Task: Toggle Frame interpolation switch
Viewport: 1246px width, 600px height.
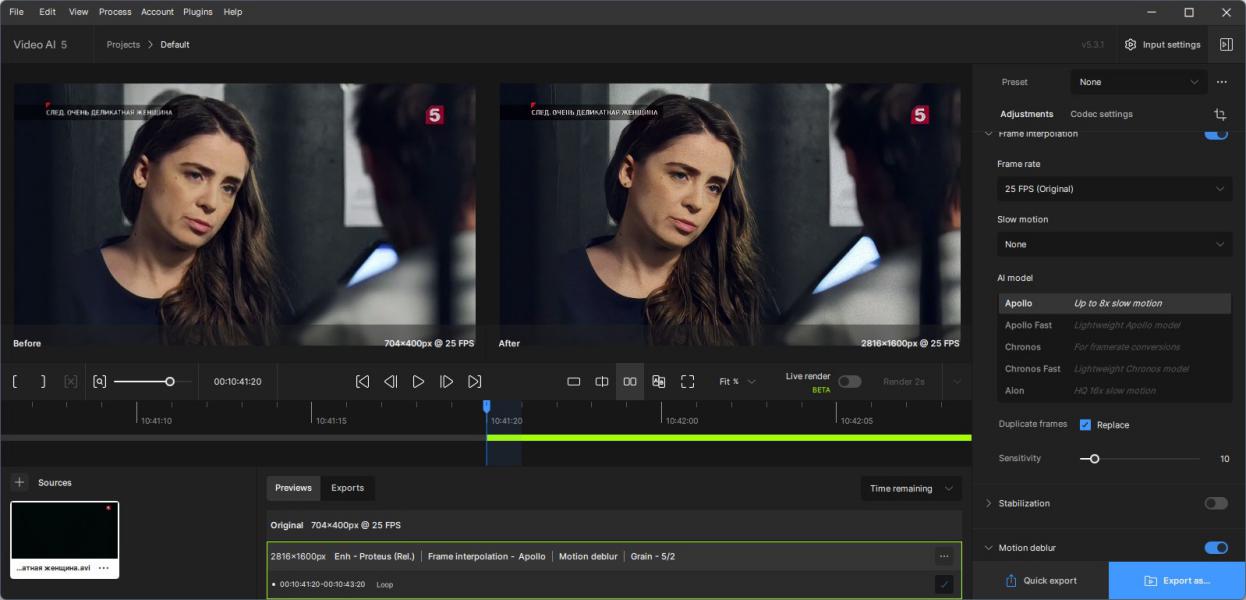Action: click(1216, 133)
